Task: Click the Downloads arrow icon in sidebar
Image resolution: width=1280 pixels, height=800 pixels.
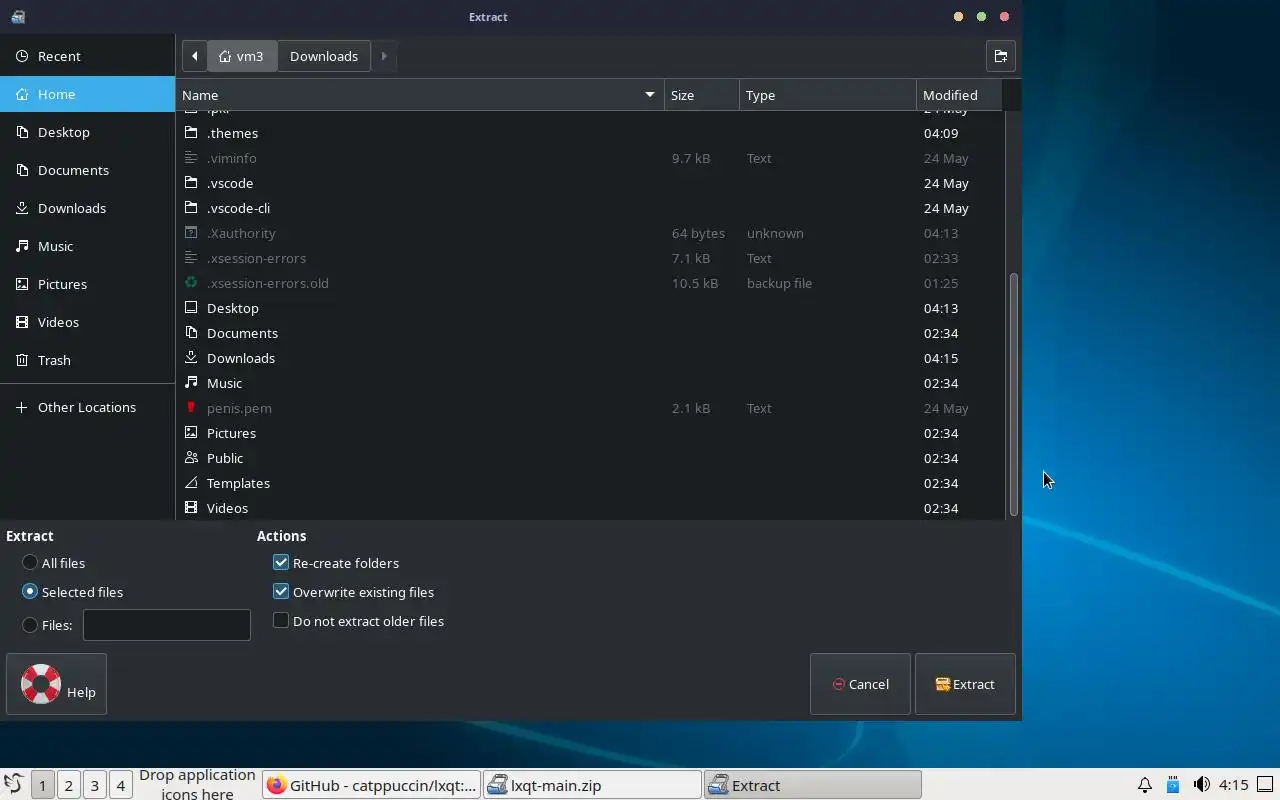Action: coord(22,208)
